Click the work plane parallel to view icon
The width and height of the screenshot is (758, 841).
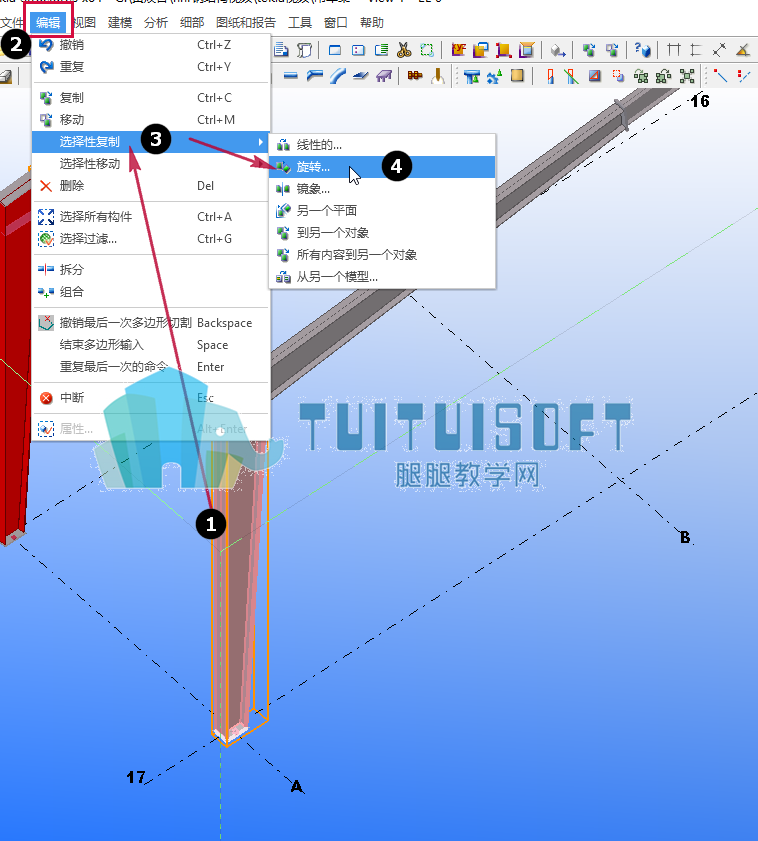tap(481, 50)
